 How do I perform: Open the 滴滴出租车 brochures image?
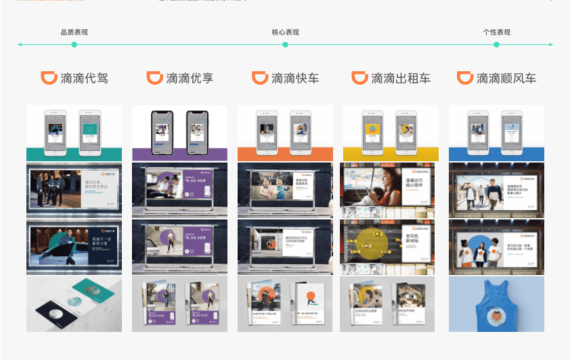387,304
